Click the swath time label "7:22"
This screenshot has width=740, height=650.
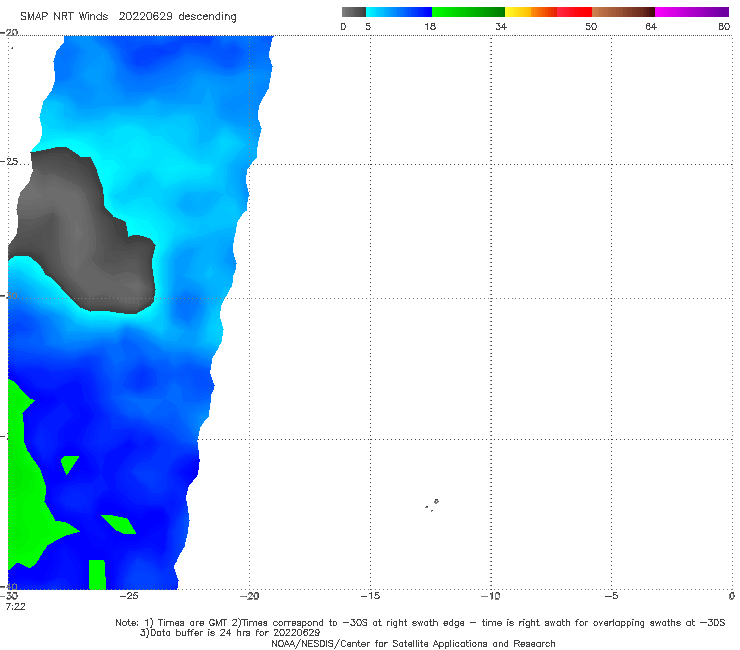(x=15, y=607)
